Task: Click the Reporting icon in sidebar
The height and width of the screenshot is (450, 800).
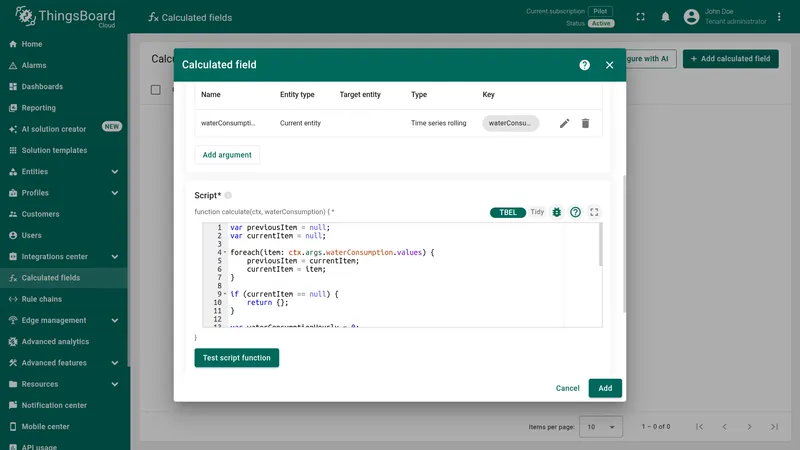Action: click(13, 108)
